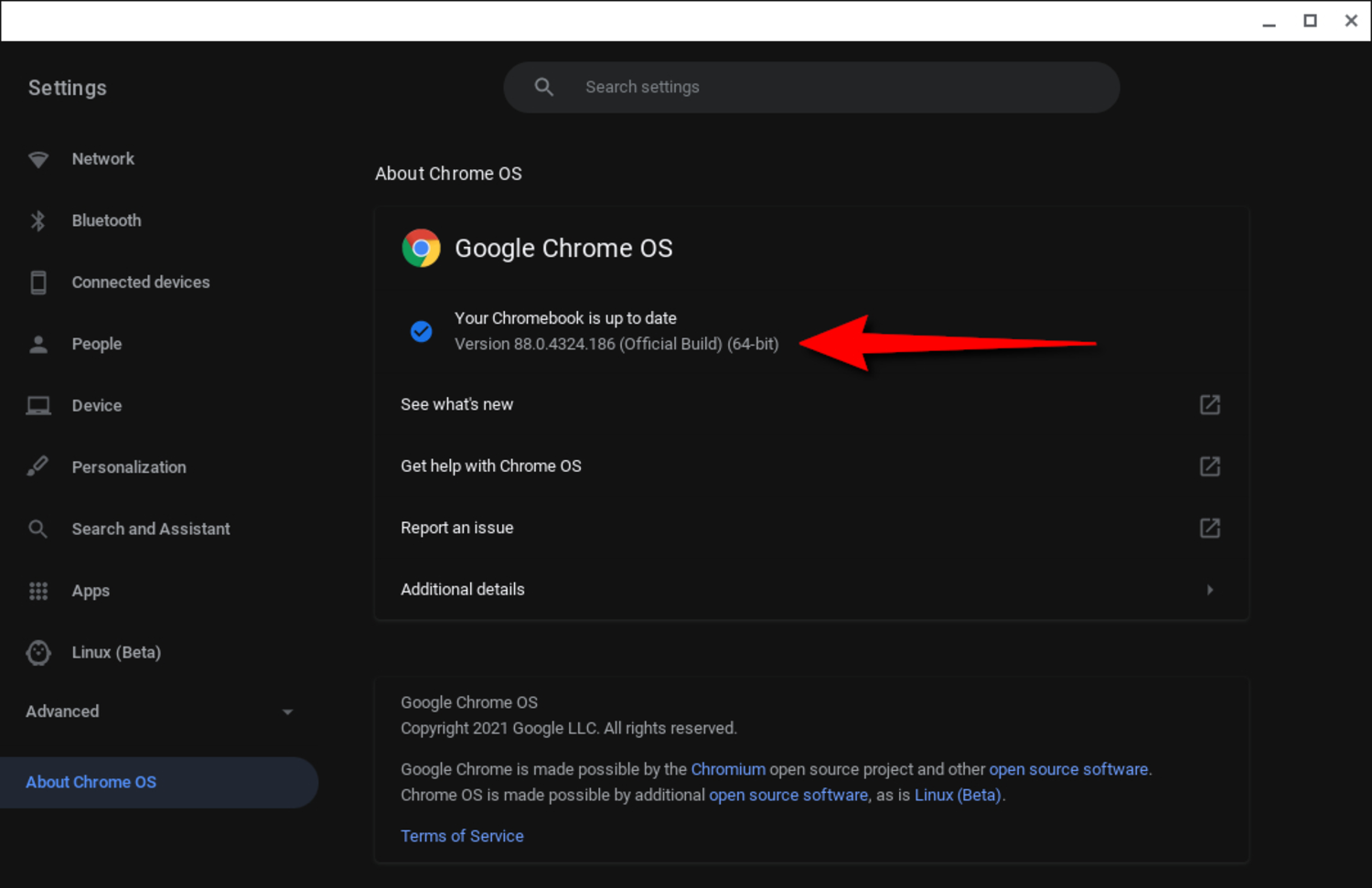Open external link icon for Report an issue
Viewport: 1372px width, 888px height.
[1210, 528]
